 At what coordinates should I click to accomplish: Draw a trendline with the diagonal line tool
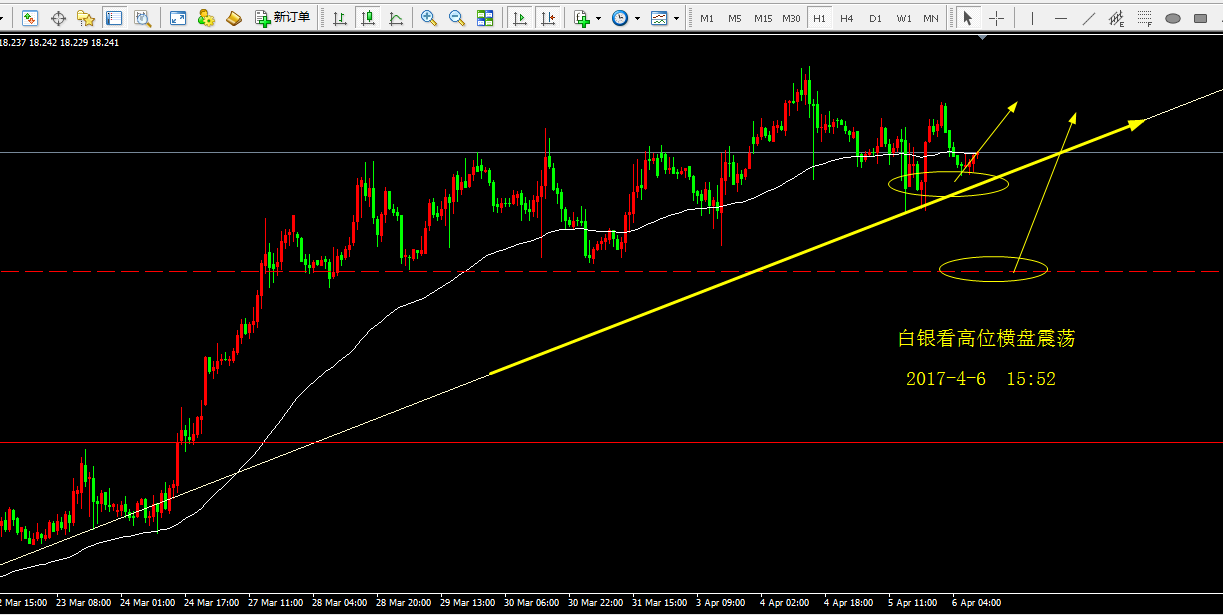(1089, 18)
